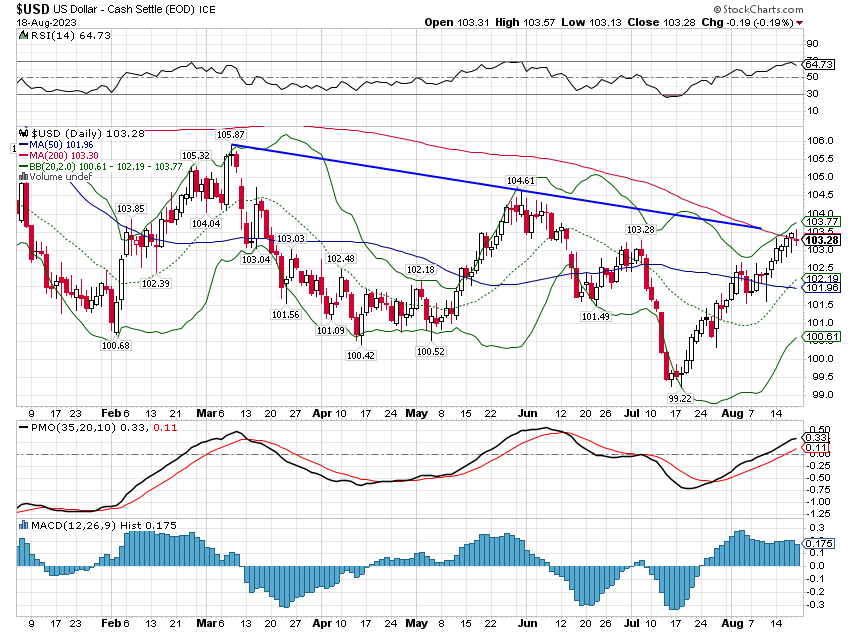Click the 'Volume undef' legend text
The height and width of the screenshot is (633, 850).
(61, 177)
